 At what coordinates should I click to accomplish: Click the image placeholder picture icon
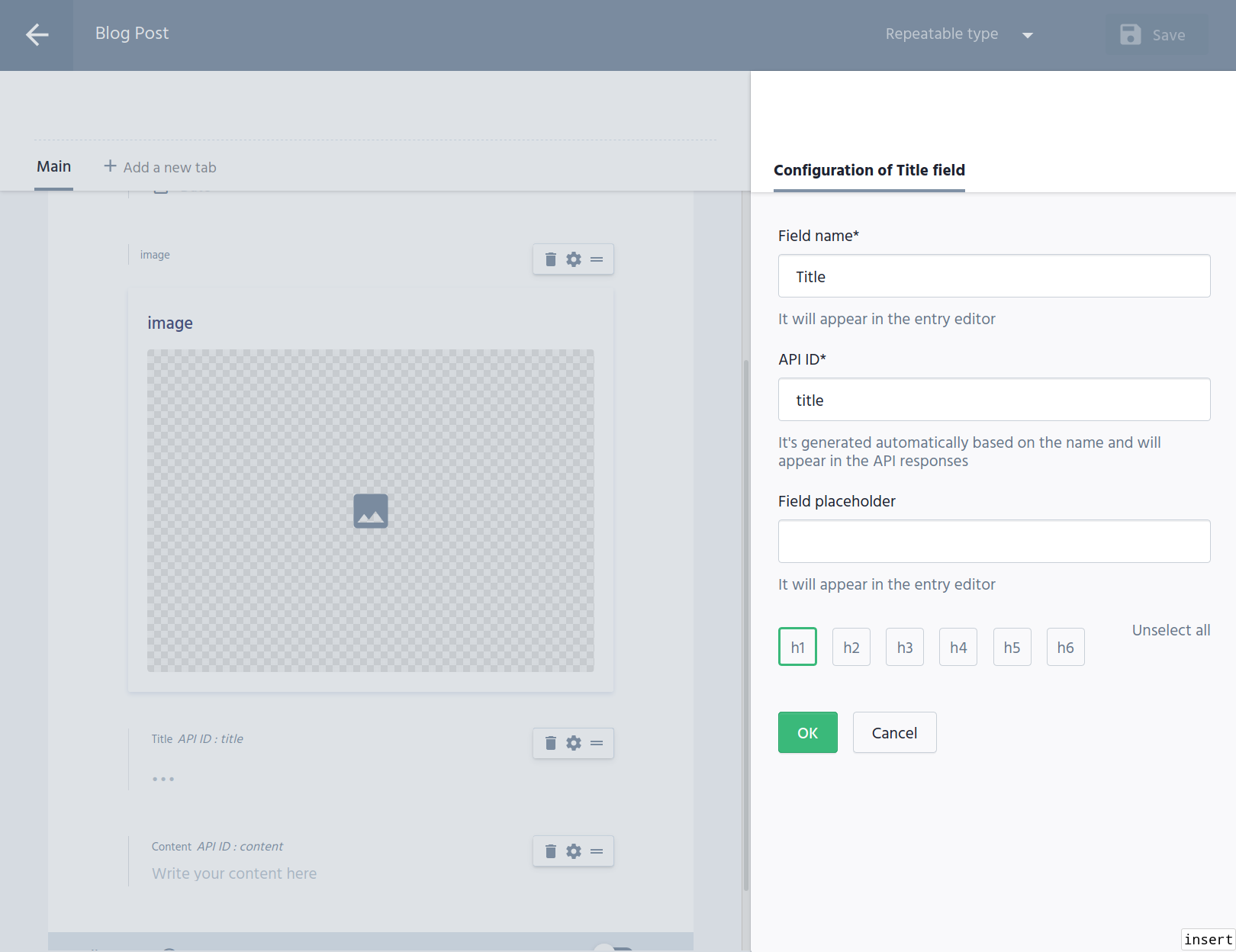(371, 511)
